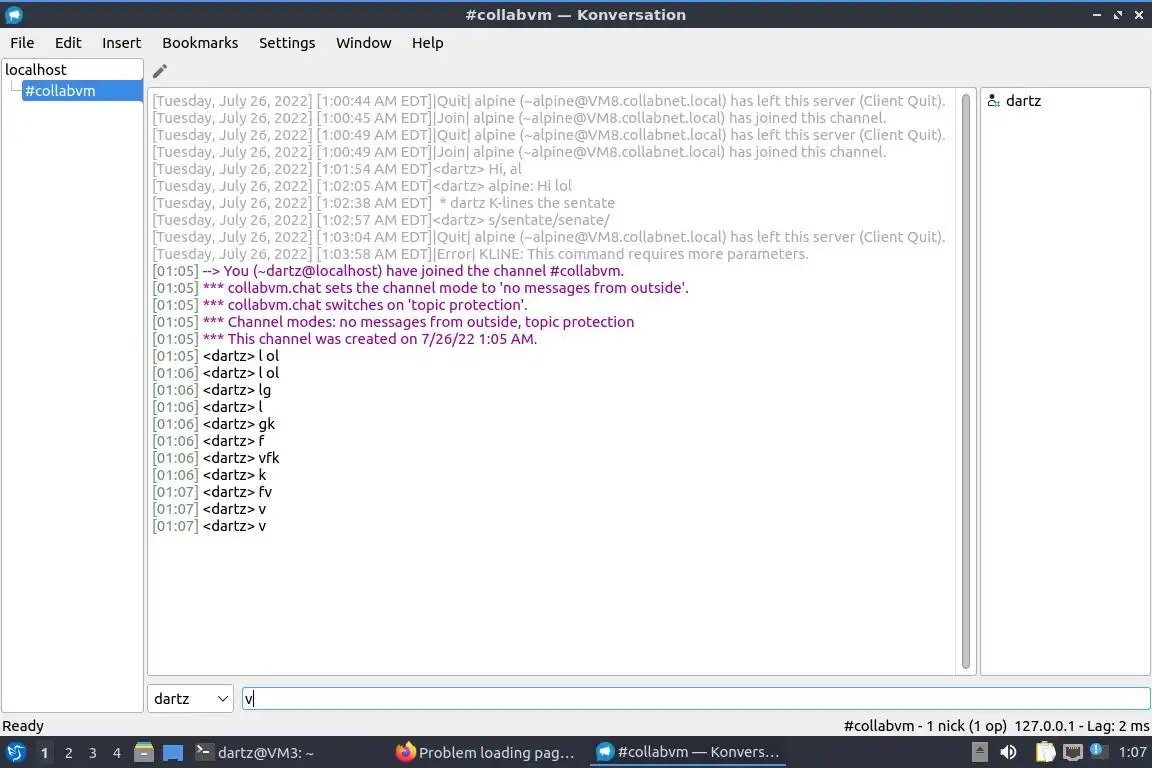Open the Insert menu
Screen dimensions: 1152x768
[121, 43]
